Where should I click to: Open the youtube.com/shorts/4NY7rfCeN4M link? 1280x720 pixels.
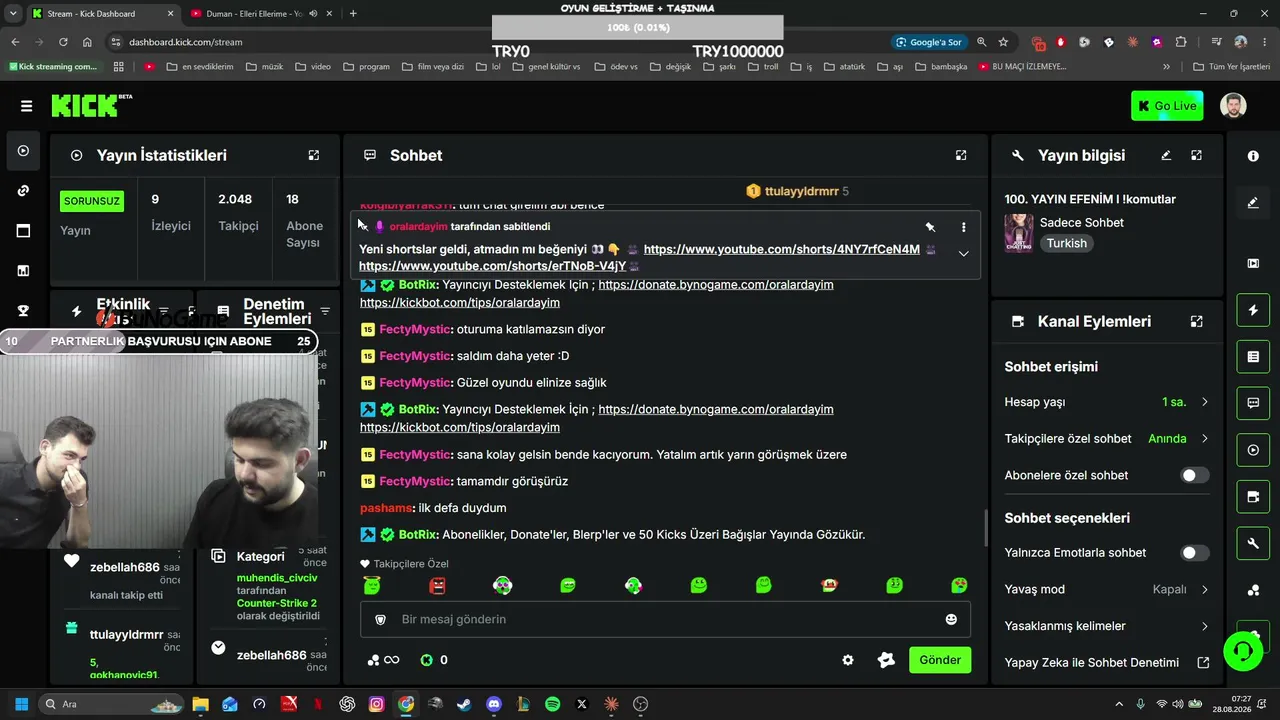782,249
